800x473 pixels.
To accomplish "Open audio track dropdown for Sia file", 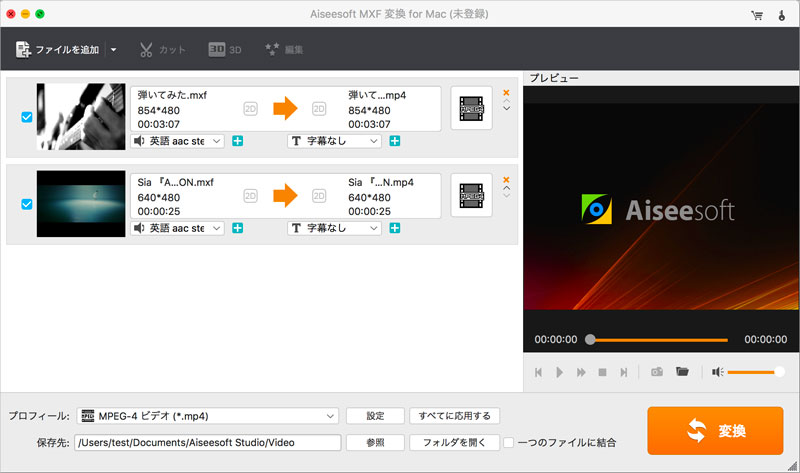I will click(178, 228).
